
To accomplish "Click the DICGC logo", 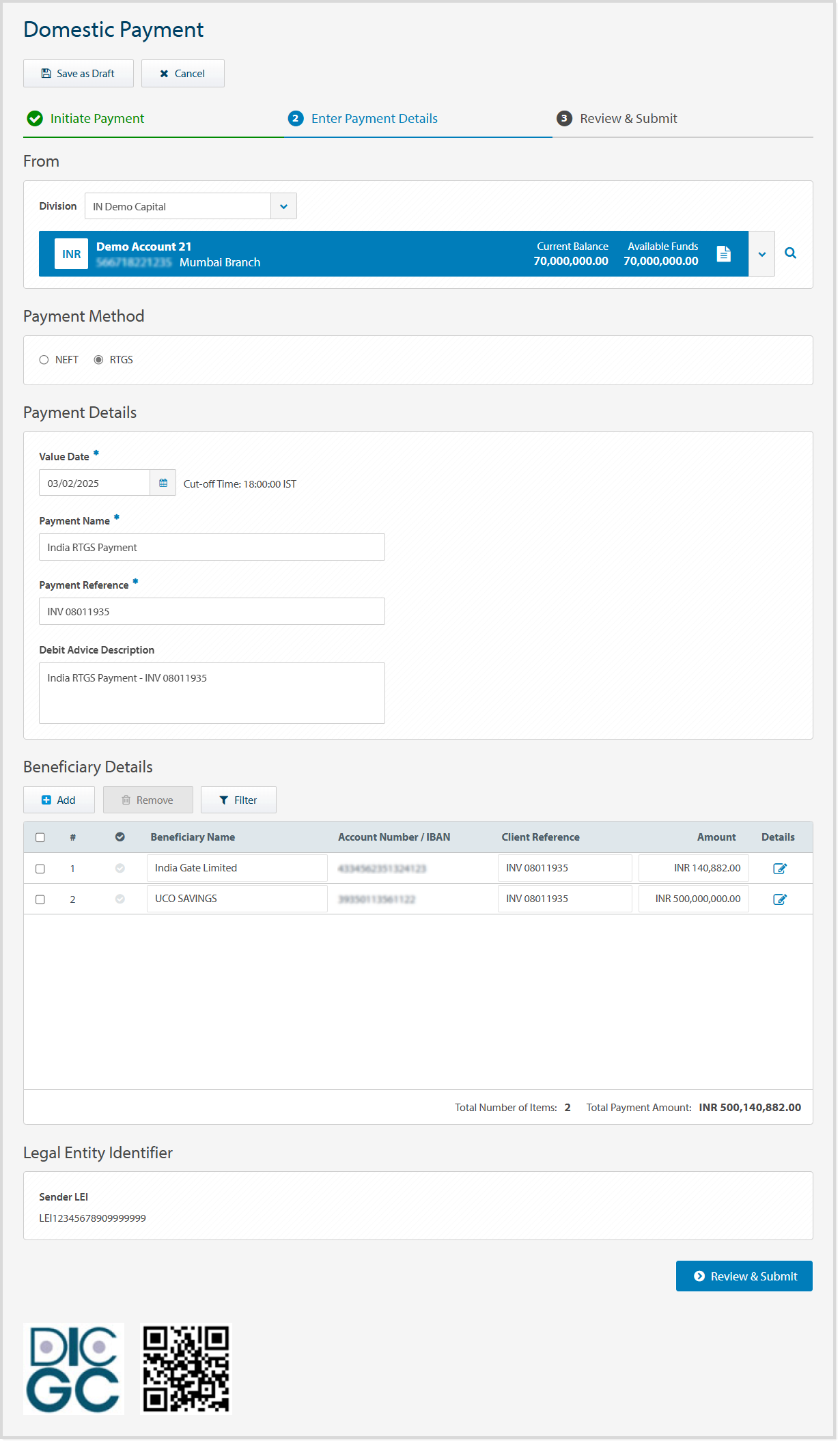I will click(x=74, y=1369).
